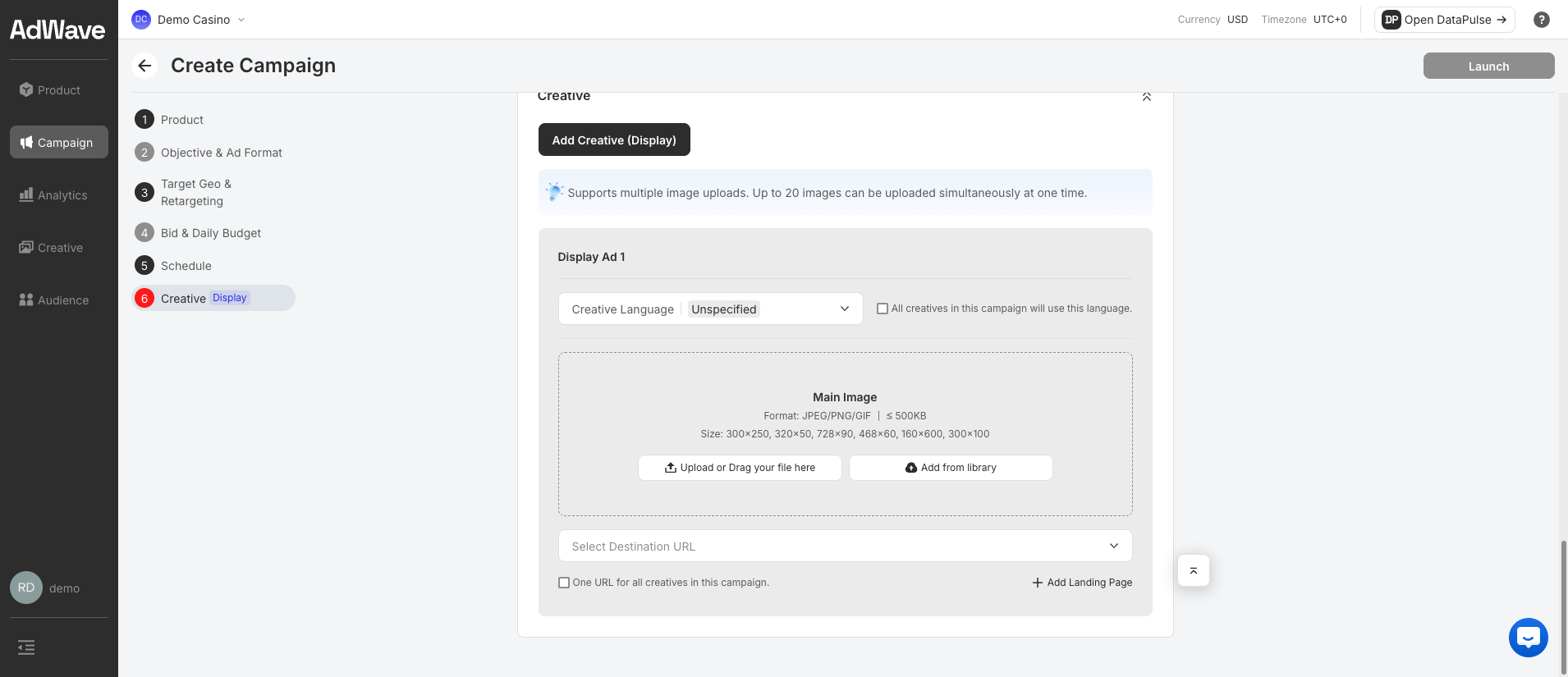Viewport: 1568px width, 677px height.
Task: Click Open DataPulse button
Action: tap(1444, 20)
